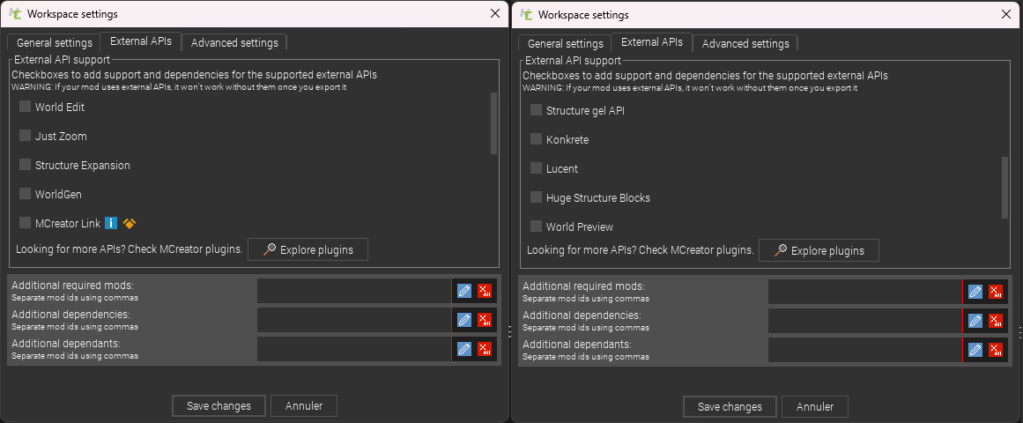Clear Additional required mods in right window
Image resolution: width=1023 pixels, height=423 pixels.
995,292
